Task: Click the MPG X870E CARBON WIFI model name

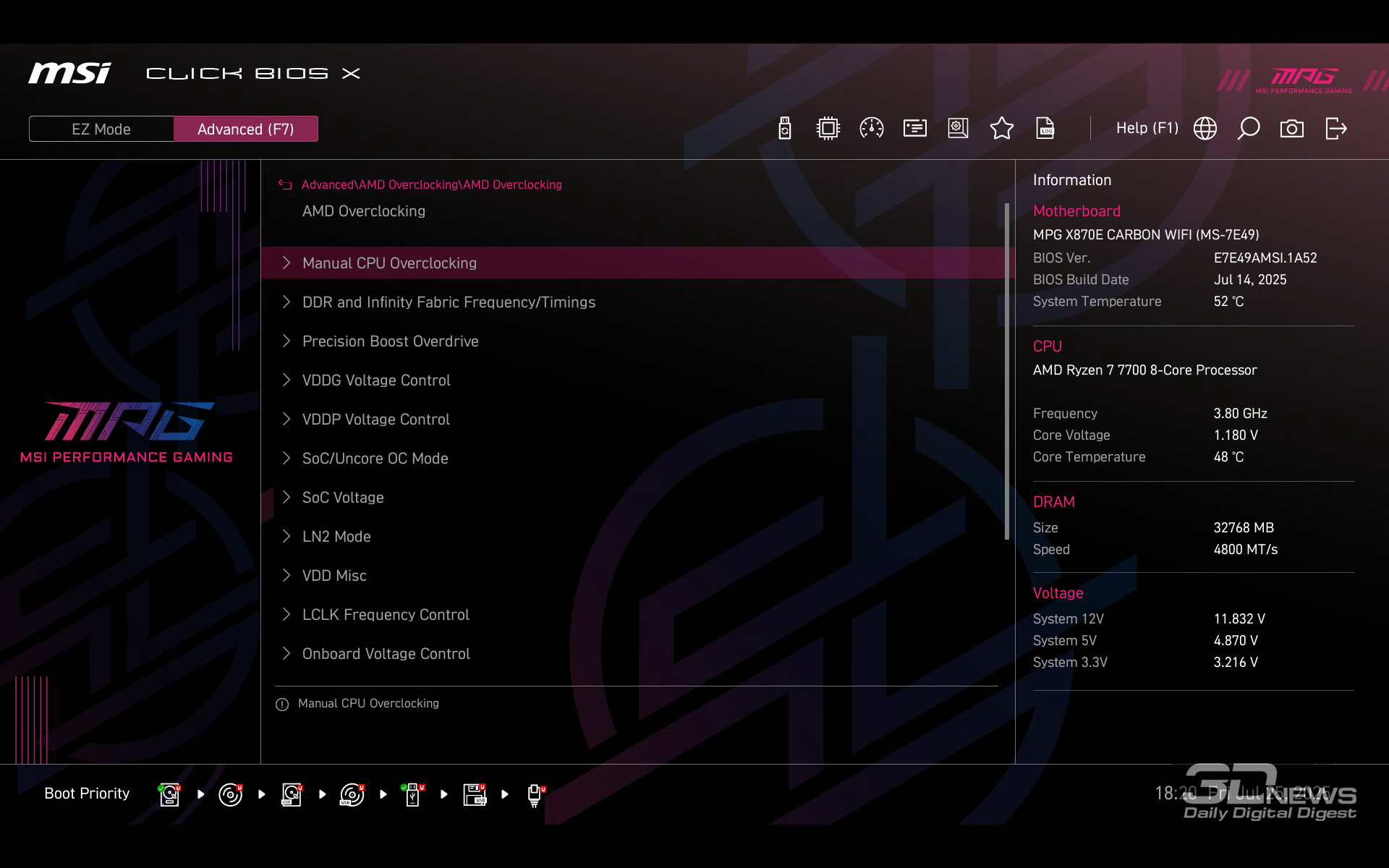Action: [x=1146, y=235]
